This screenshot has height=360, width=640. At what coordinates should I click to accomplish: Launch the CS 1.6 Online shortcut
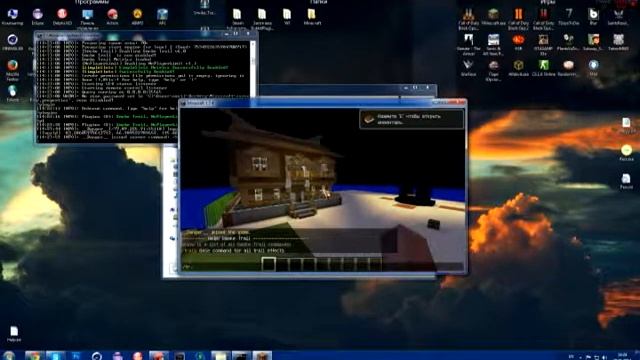pos(543,67)
